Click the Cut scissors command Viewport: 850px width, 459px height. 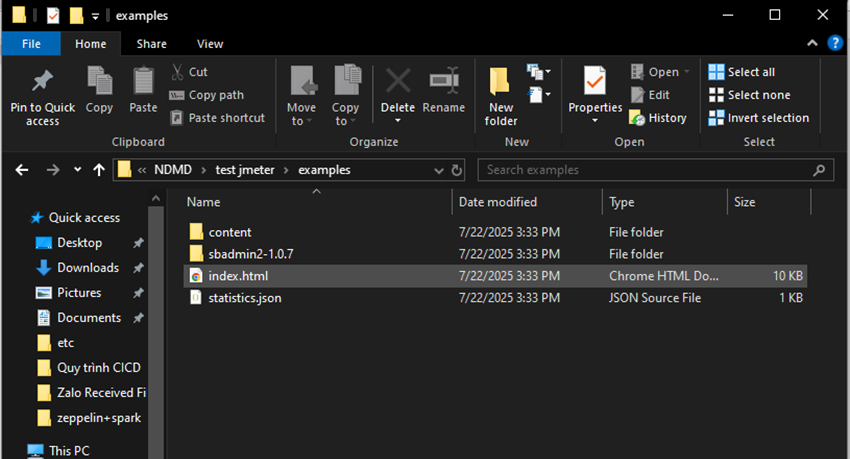(x=188, y=72)
